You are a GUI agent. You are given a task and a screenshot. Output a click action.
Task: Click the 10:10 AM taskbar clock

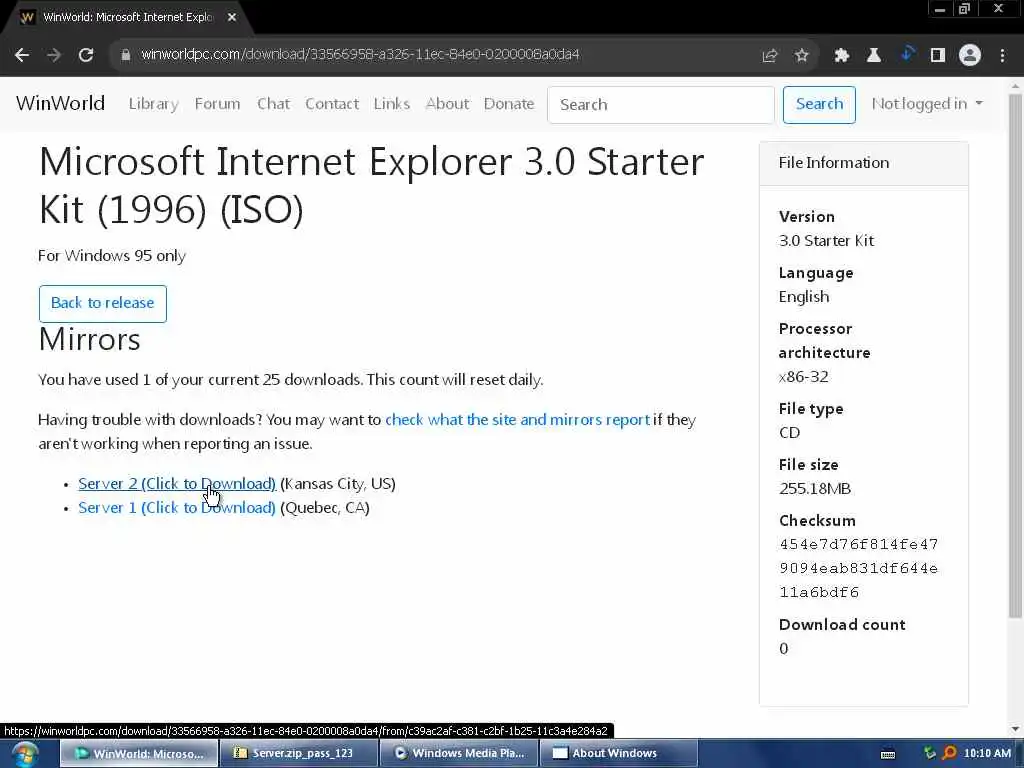point(987,754)
